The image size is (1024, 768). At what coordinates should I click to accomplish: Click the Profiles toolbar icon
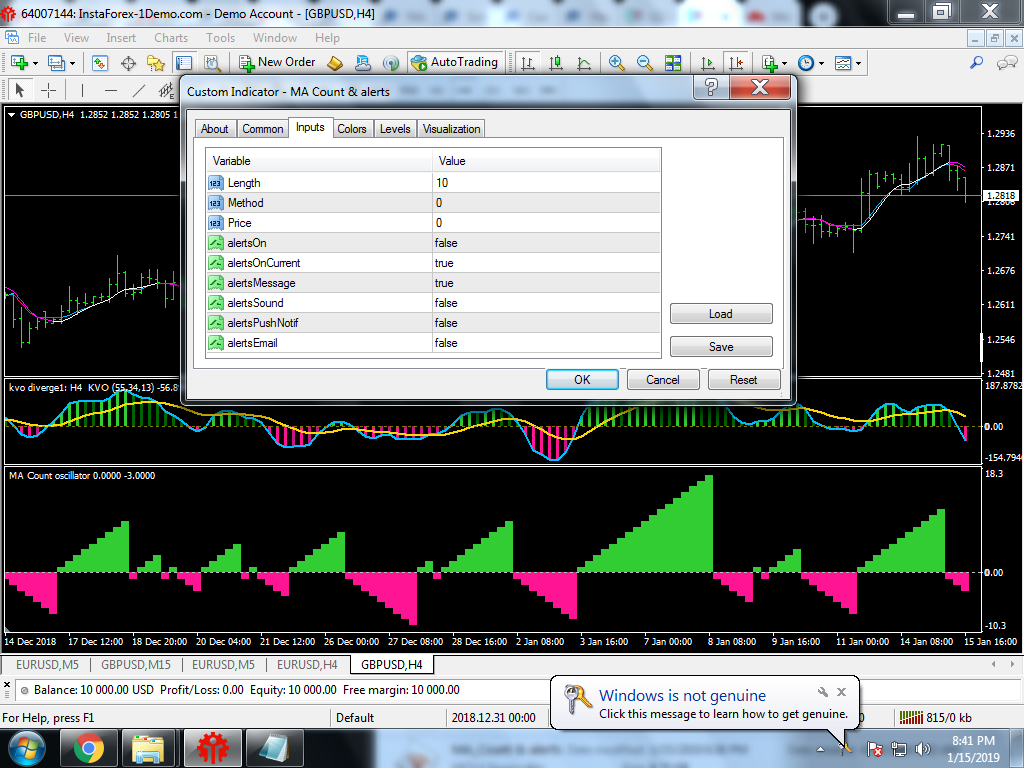click(x=56, y=63)
